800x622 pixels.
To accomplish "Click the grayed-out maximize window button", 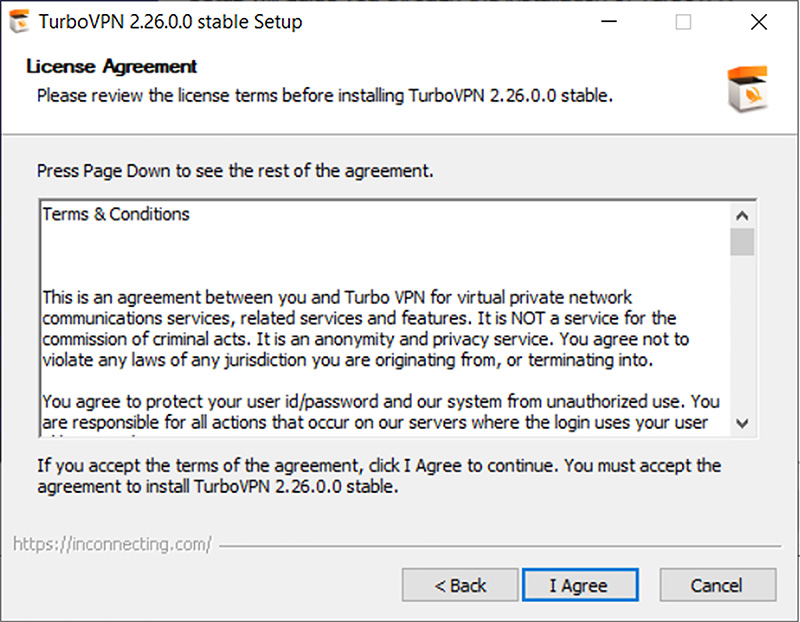I will point(683,22).
